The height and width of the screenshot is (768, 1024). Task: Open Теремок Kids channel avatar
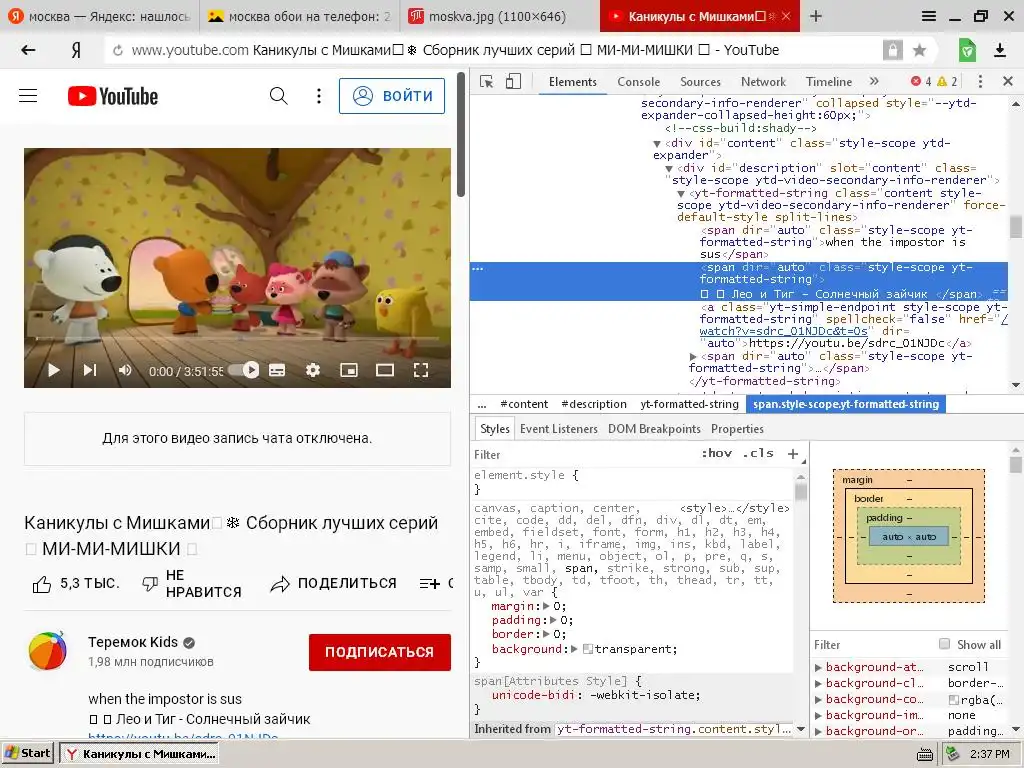[x=48, y=650]
